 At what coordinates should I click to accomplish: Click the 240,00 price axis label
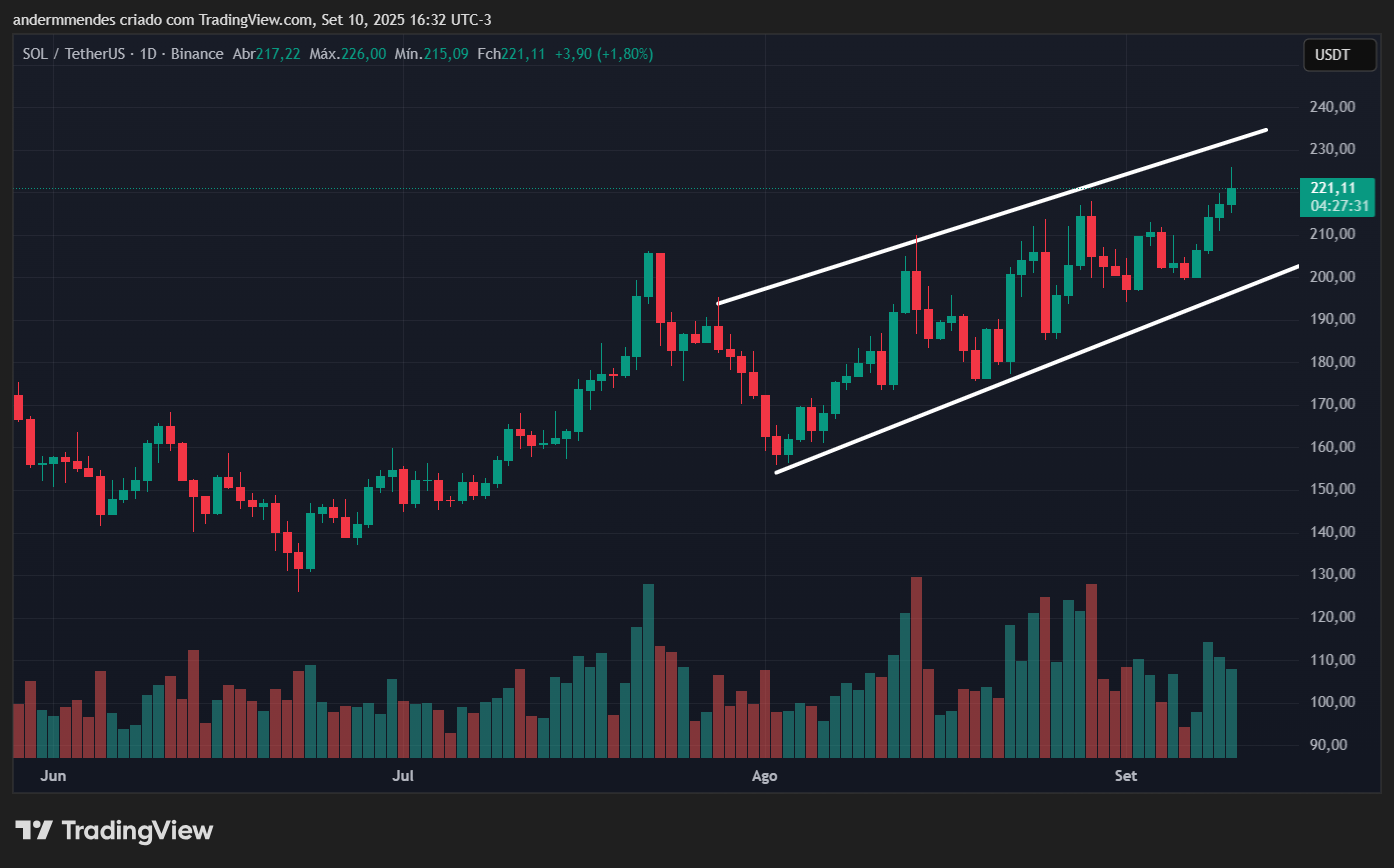1331,107
